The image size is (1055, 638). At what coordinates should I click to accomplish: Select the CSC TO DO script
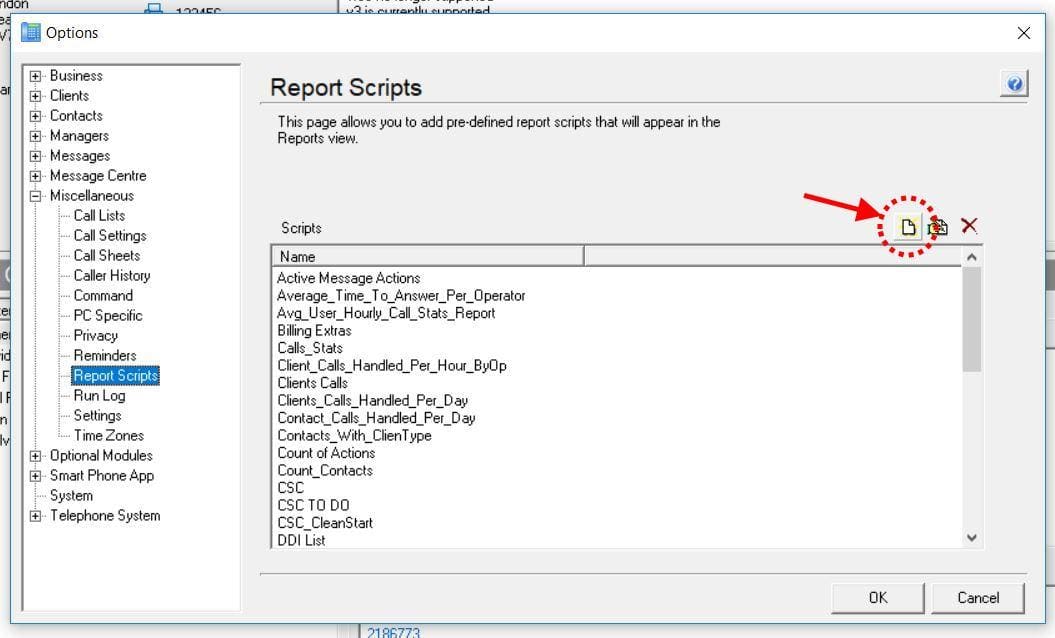coord(314,505)
